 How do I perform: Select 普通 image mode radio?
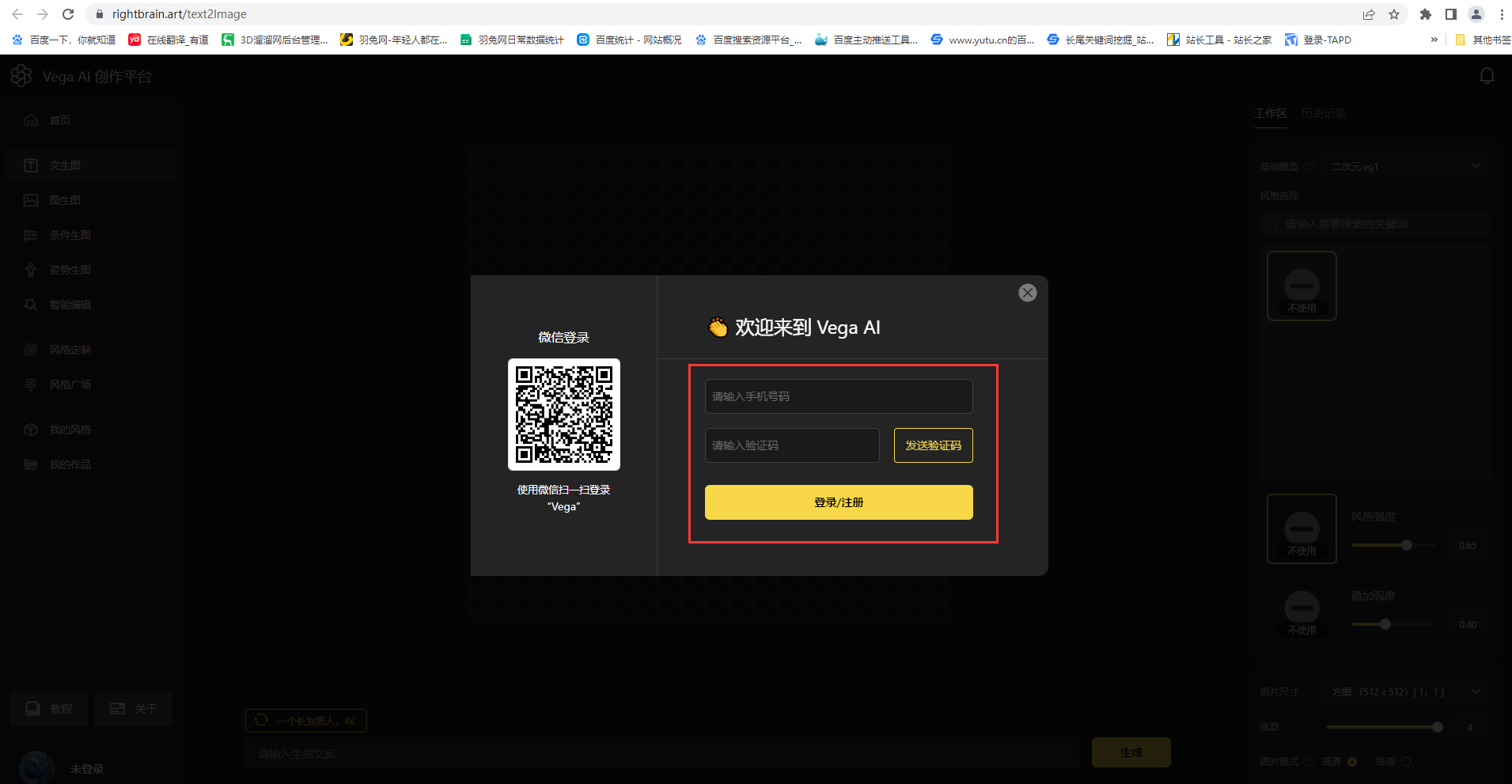pos(1351,762)
